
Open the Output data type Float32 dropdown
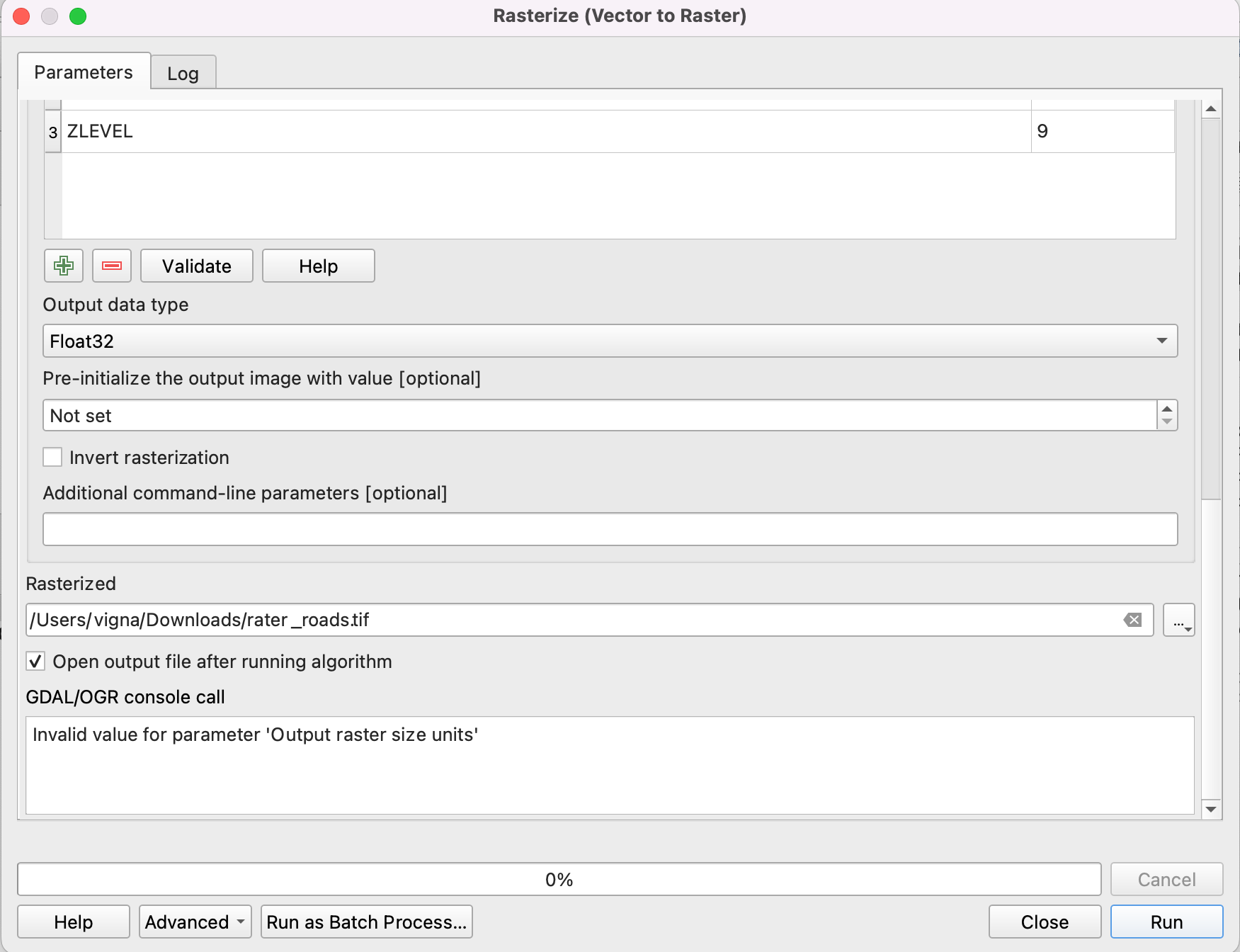(610, 341)
